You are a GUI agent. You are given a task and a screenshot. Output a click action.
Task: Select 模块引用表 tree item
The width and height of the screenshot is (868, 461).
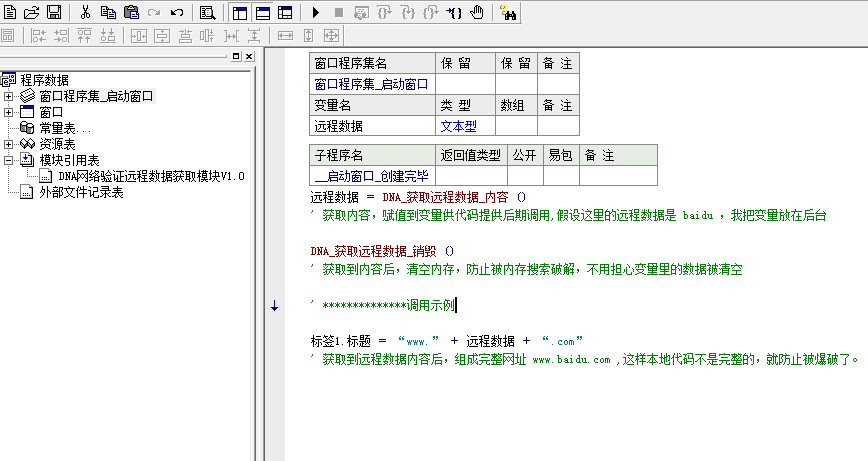[x=69, y=160]
